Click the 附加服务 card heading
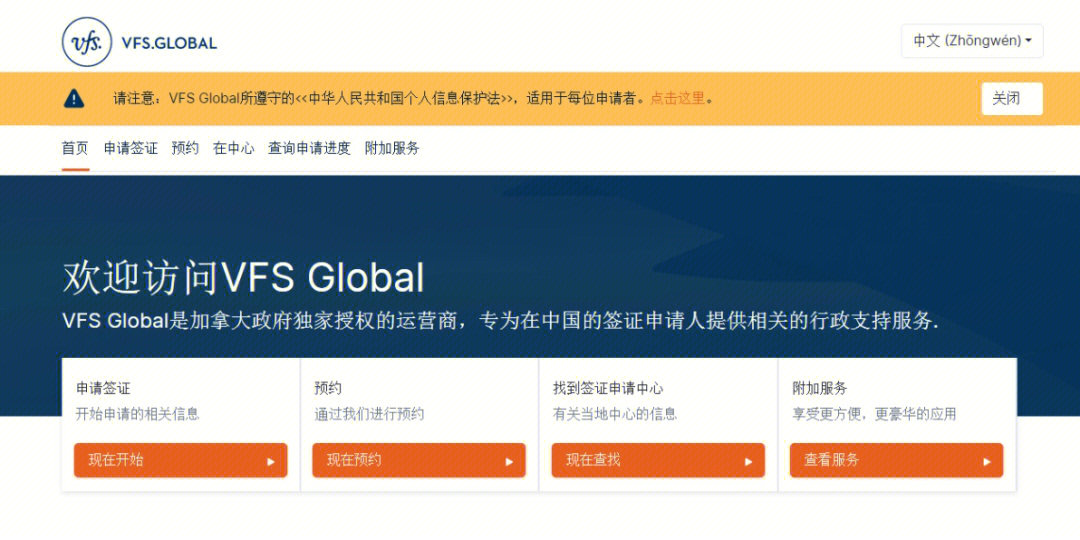The image size is (1080, 540). 820,388
